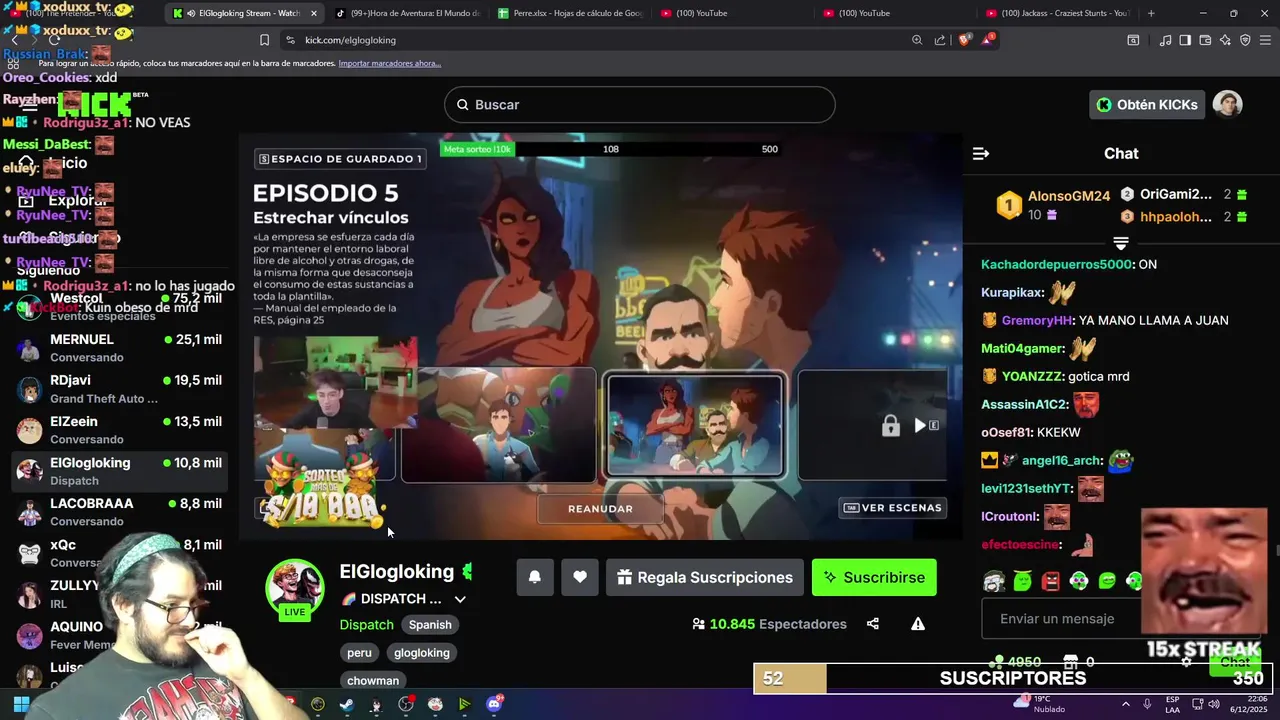Show hidden system tray icons chevron

click(1125, 704)
